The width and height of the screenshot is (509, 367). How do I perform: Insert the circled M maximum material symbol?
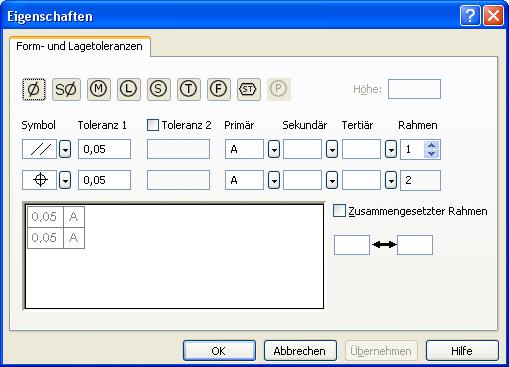tap(99, 89)
